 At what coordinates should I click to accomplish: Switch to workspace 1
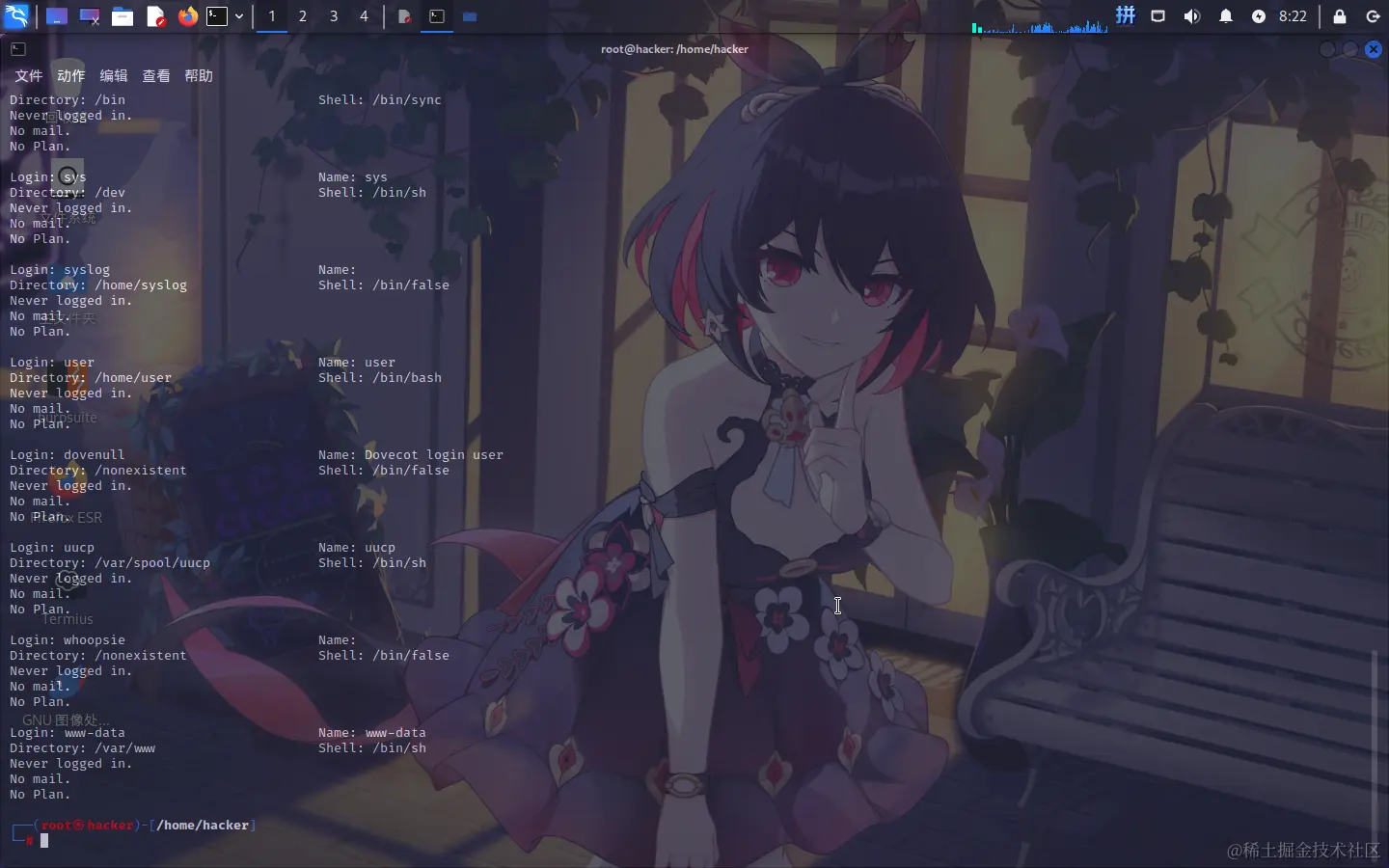pos(272,16)
